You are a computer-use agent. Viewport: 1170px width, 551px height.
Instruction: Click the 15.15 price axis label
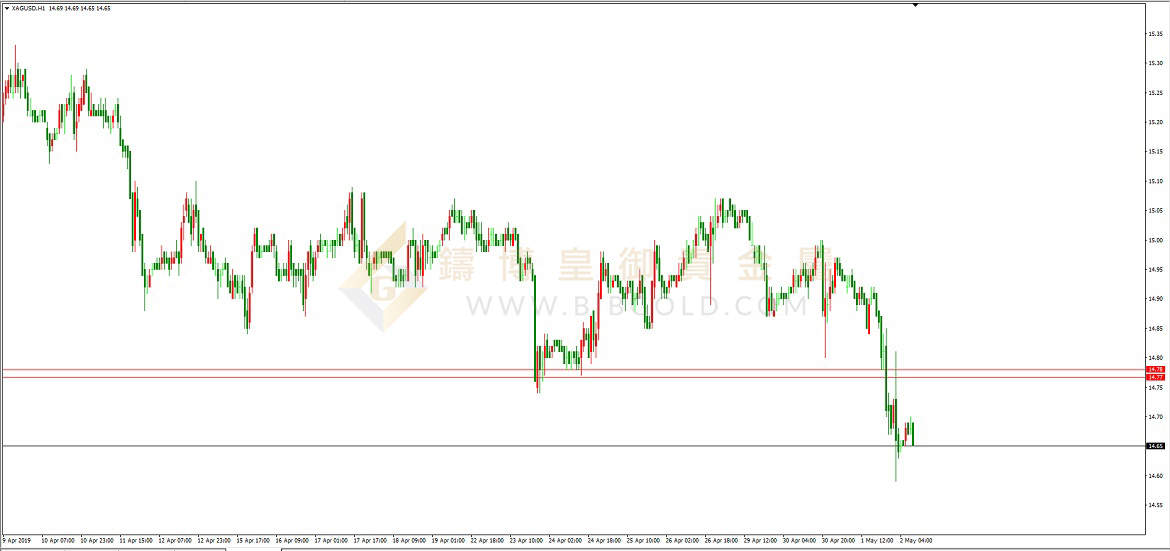pyautogui.click(x=1156, y=152)
